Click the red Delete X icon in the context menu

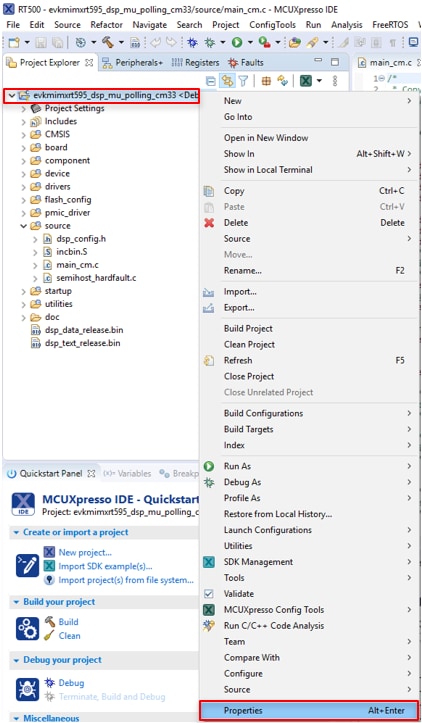pos(209,223)
